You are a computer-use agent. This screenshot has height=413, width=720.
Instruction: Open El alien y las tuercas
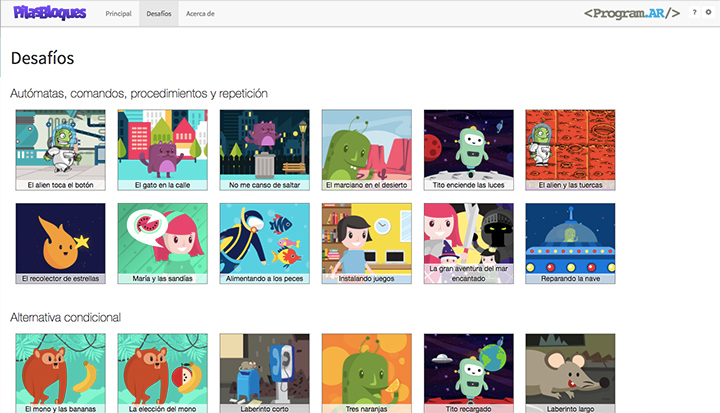point(570,149)
